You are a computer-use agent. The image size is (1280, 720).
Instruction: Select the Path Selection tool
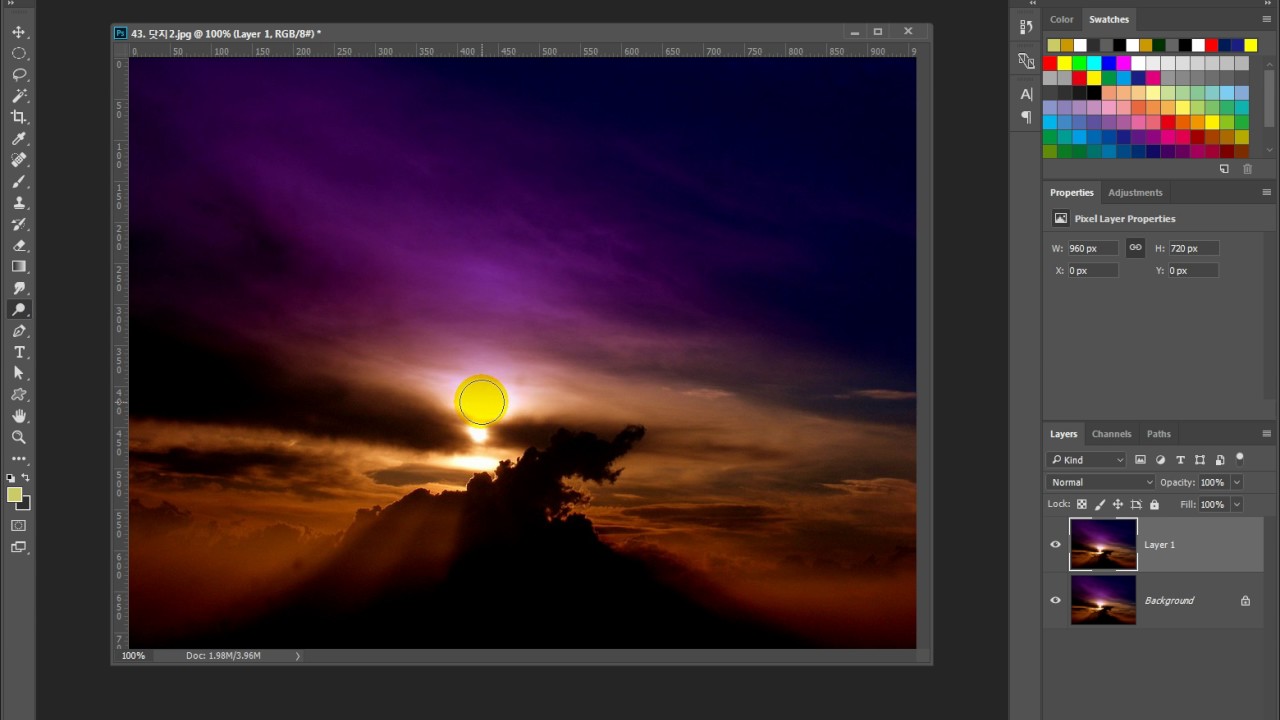point(19,373)
